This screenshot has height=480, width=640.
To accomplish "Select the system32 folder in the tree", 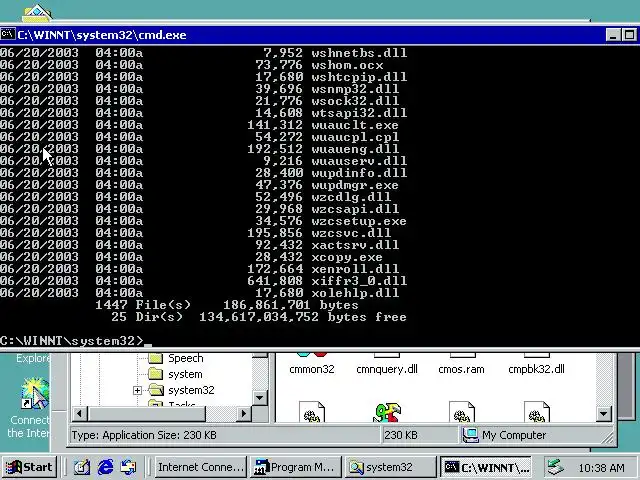I will 191,390.
